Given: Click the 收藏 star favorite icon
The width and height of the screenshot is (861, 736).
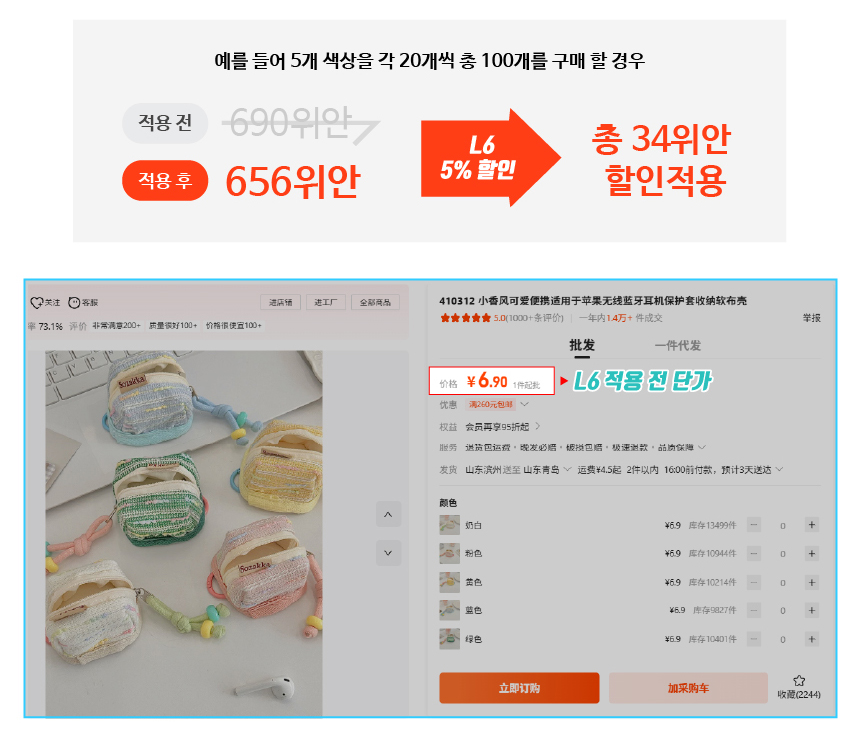Looking at the screenshot, I should [x=799, y=681].
